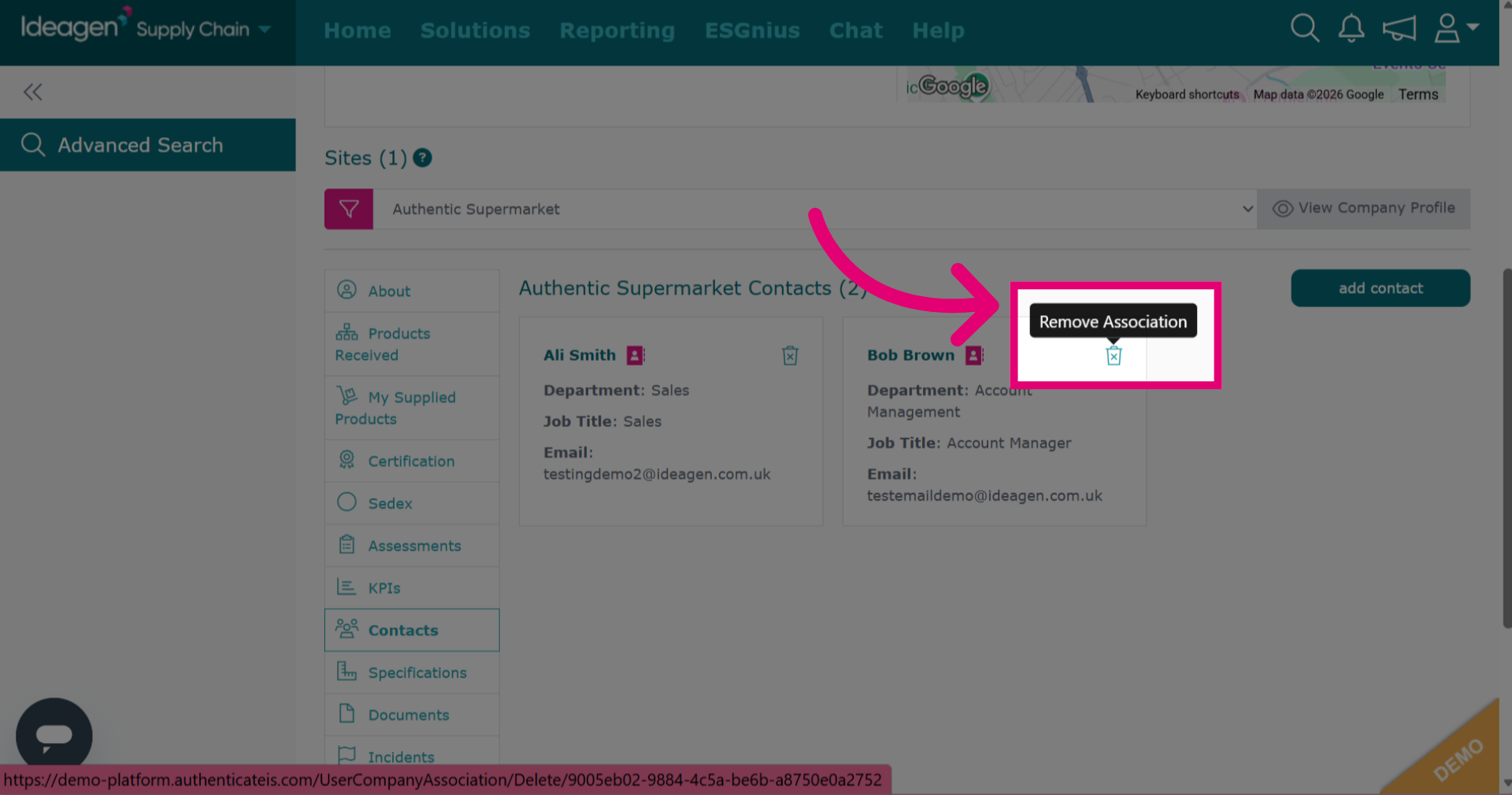Open Bob Brown's contact card icon
Image resolution: width=1512 pixels, height=795 pixels.
pos(975,355)
